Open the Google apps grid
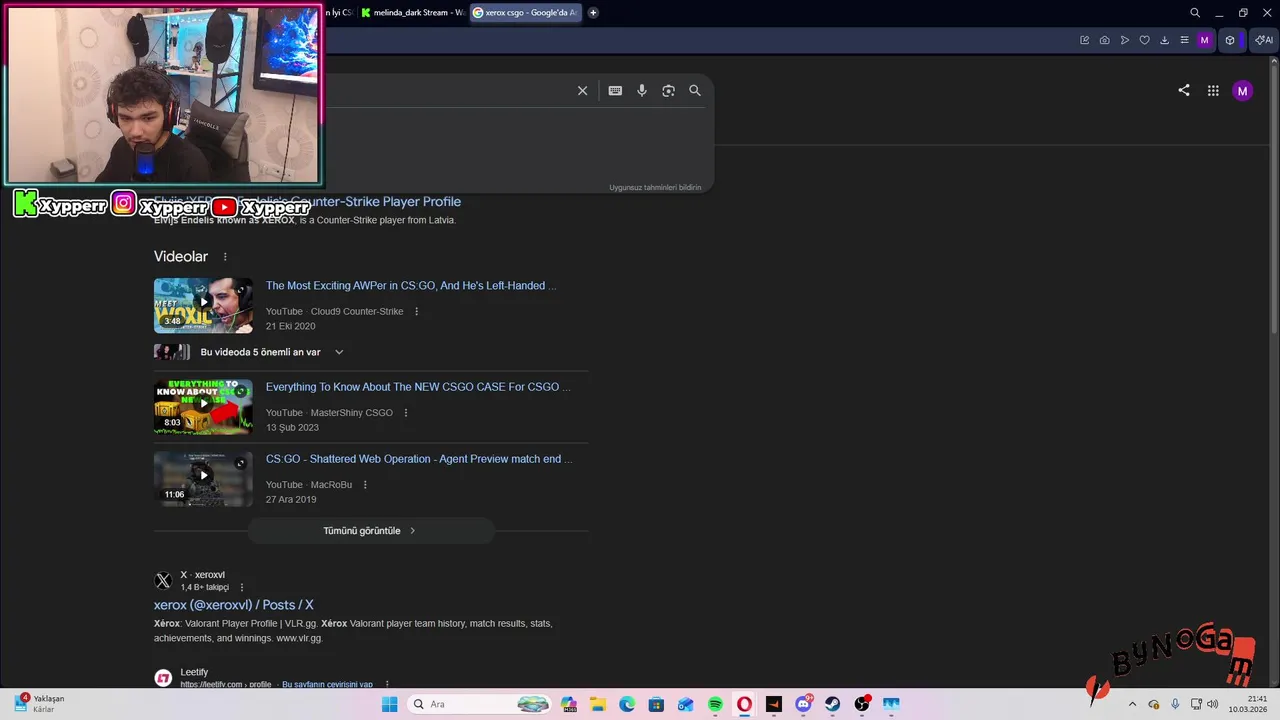The image size is (1280, 720). coord(1213,90)
